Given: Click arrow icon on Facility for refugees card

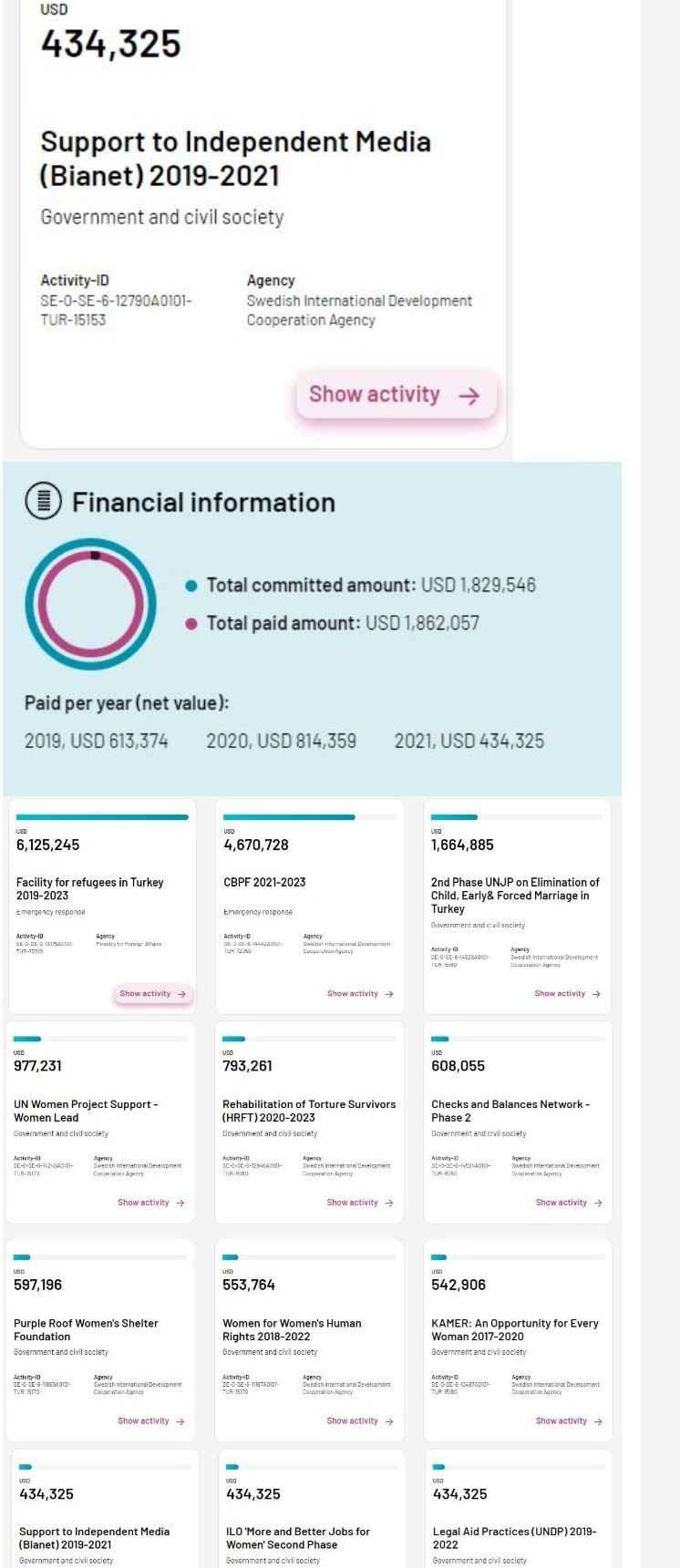Looking at the screenshot, I should (x=182, y=994).
